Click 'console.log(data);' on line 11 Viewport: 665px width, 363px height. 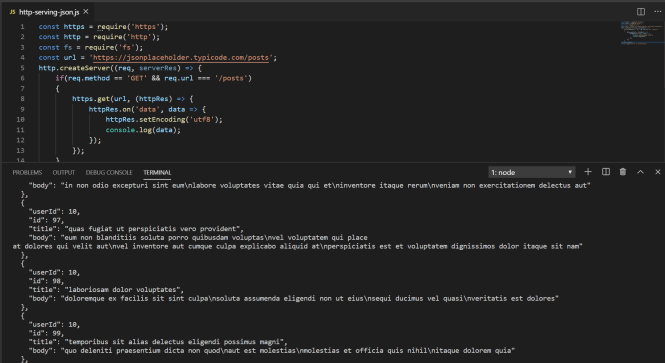pyautogui.click(x=143, y=130)
